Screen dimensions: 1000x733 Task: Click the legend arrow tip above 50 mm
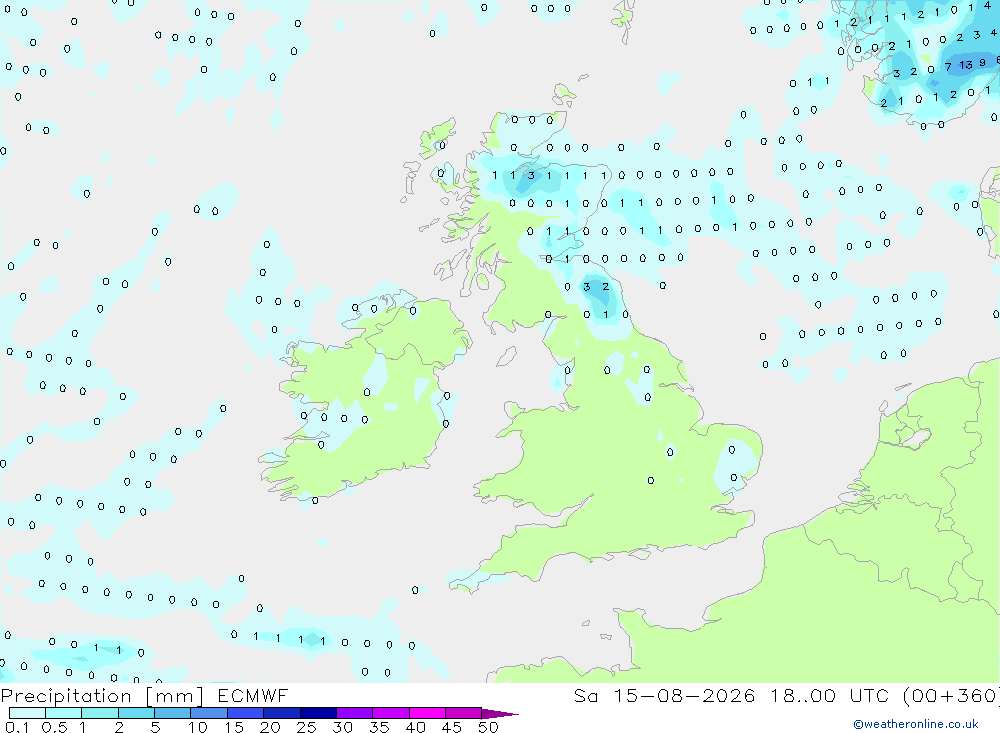[x=500, y=714]
